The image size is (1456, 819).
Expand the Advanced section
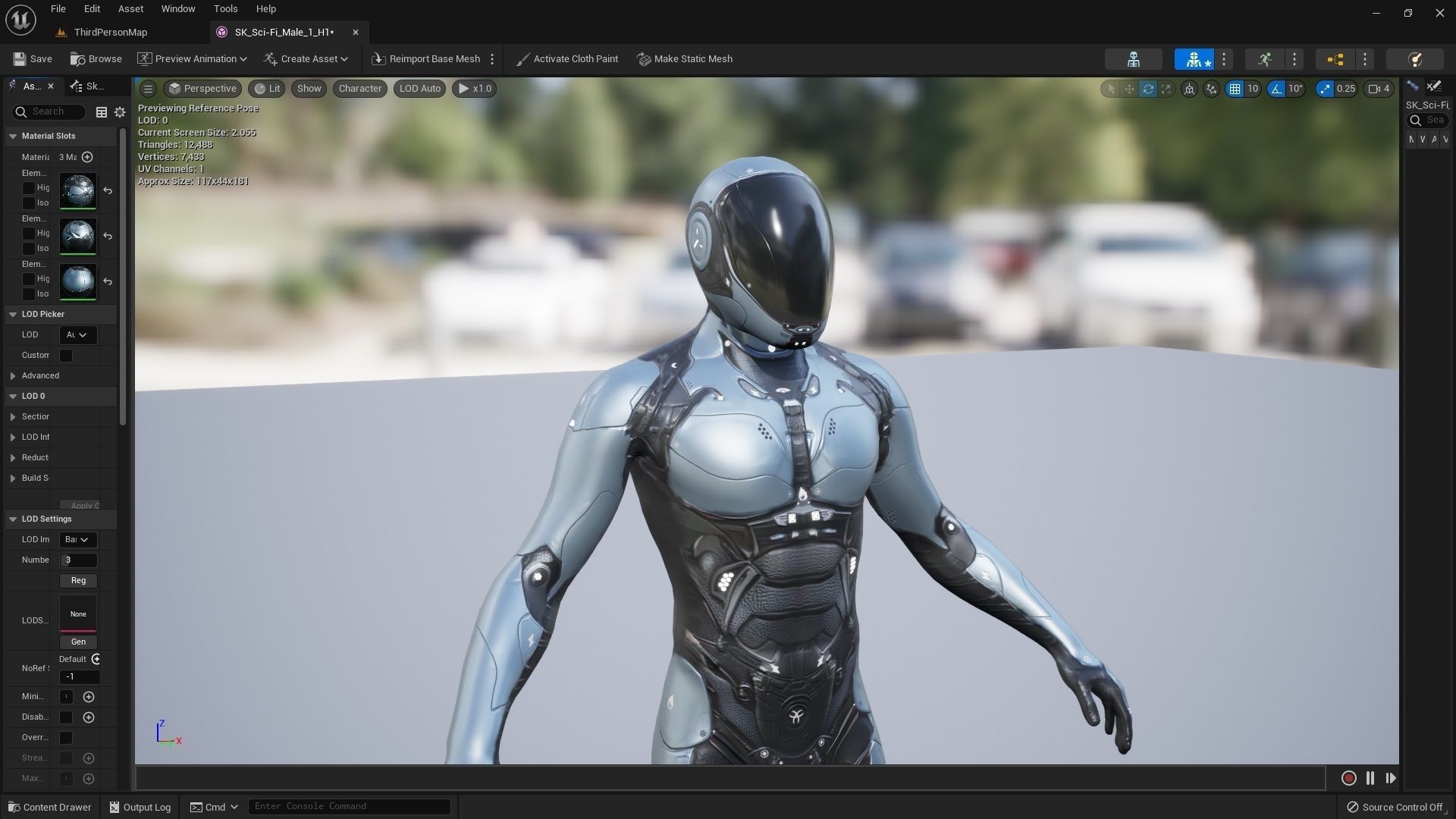coord(13,376)
